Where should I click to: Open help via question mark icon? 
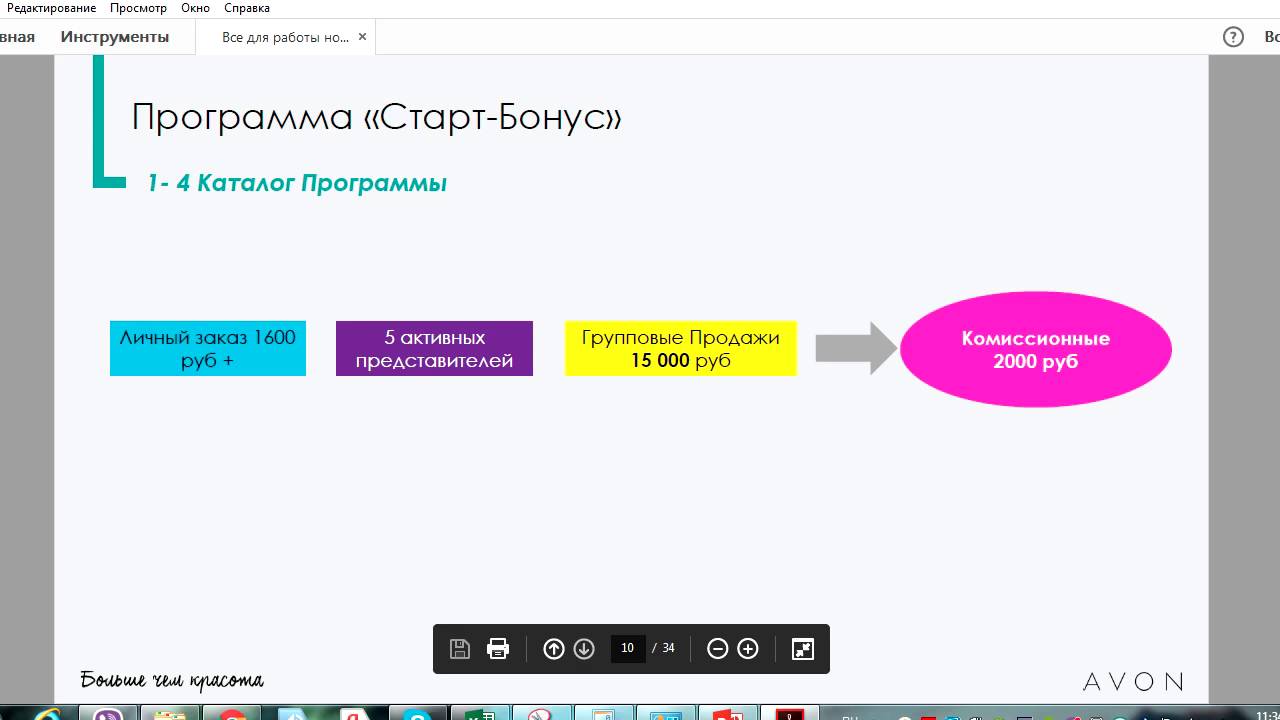[1233, 37]
